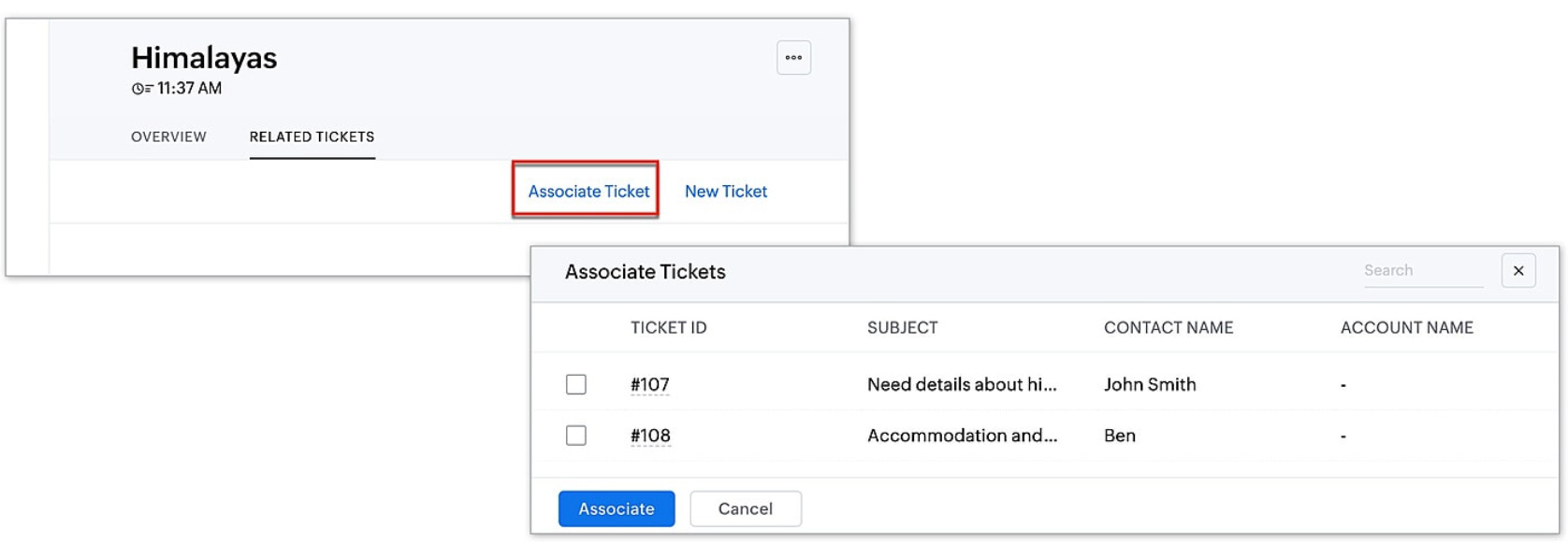Select the John Smith contact name
The image size is (1568, 544).
tap(1150, 384)
